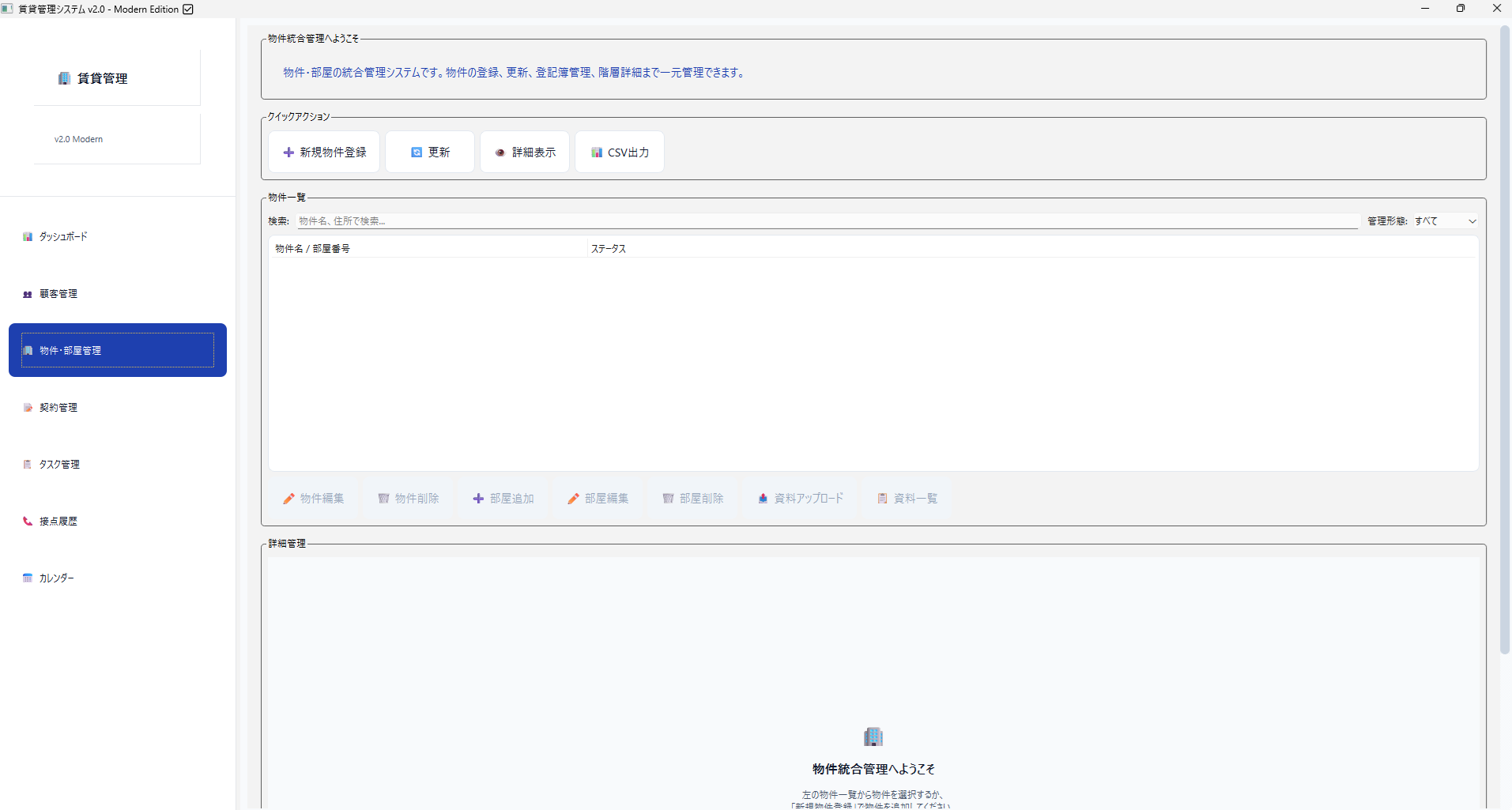Select 物件・部屋管理 in the sidebar
This screenshot has height=810, width=1512.
[x=117, y=350]
